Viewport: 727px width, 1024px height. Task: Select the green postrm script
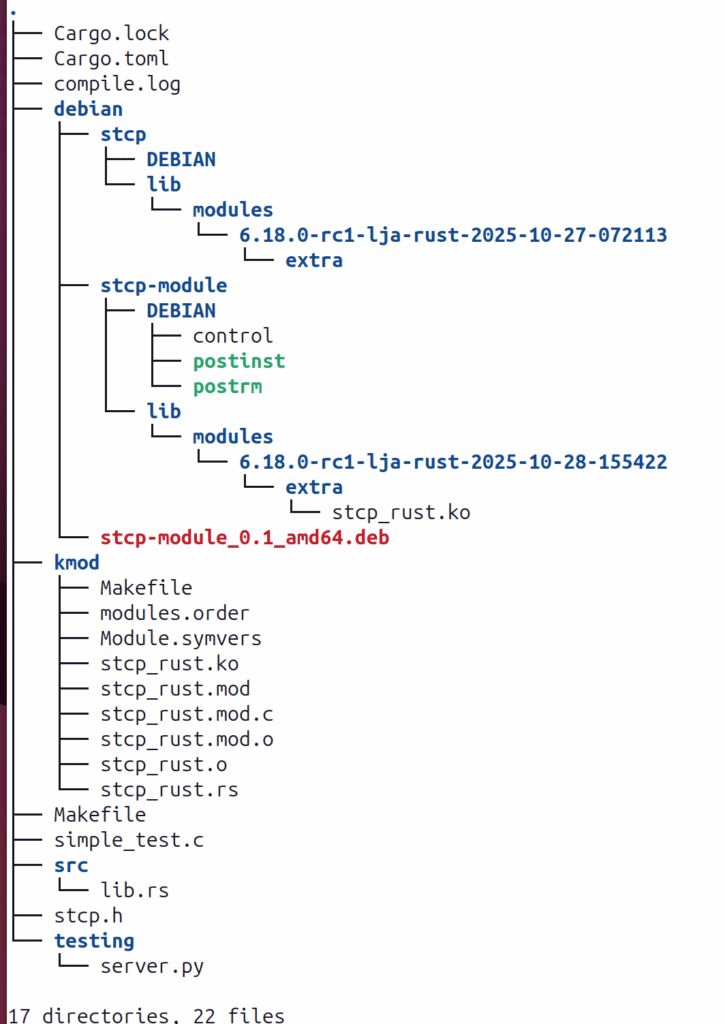pos(227,386)
